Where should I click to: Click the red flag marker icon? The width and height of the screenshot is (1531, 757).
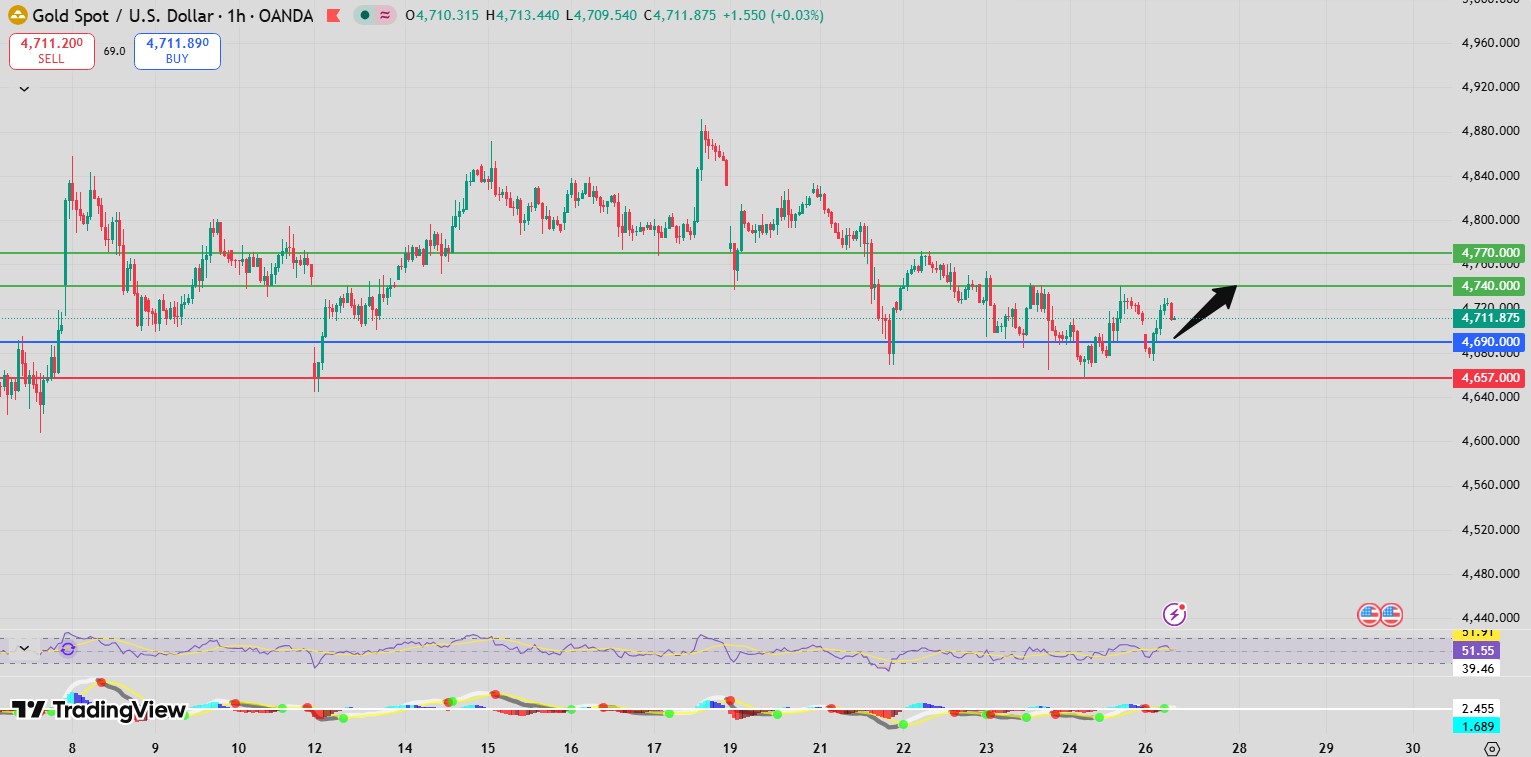tap(332, 16)
